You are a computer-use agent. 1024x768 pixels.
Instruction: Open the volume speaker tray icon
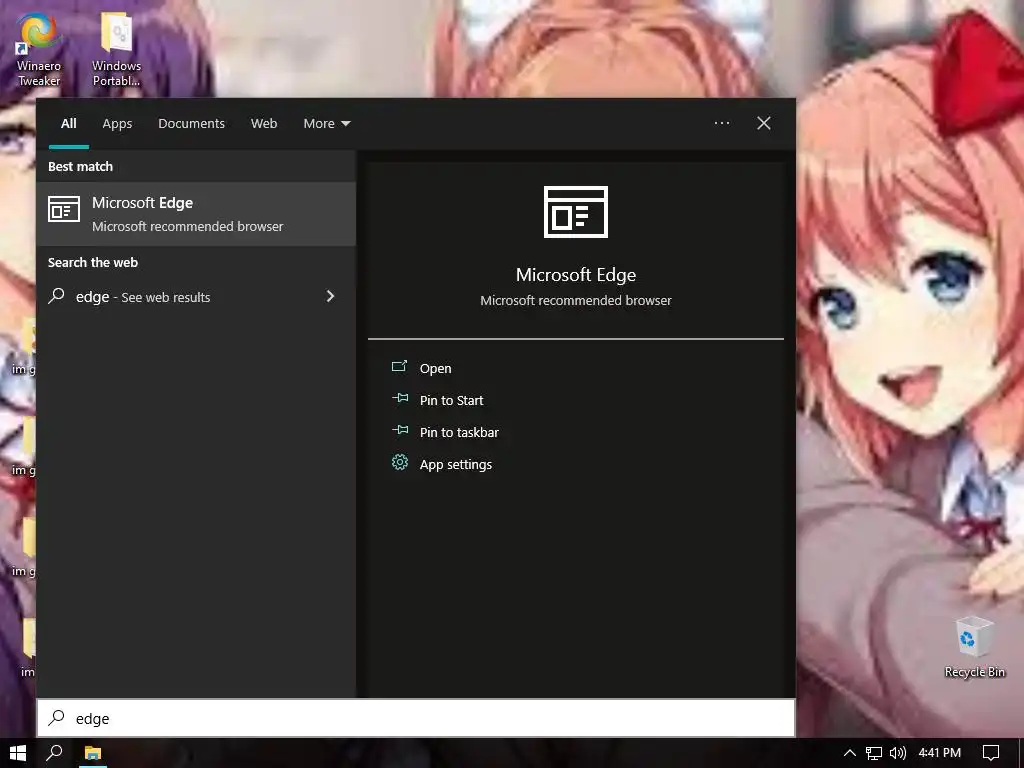pyautogui.click(x=898, y=753)
